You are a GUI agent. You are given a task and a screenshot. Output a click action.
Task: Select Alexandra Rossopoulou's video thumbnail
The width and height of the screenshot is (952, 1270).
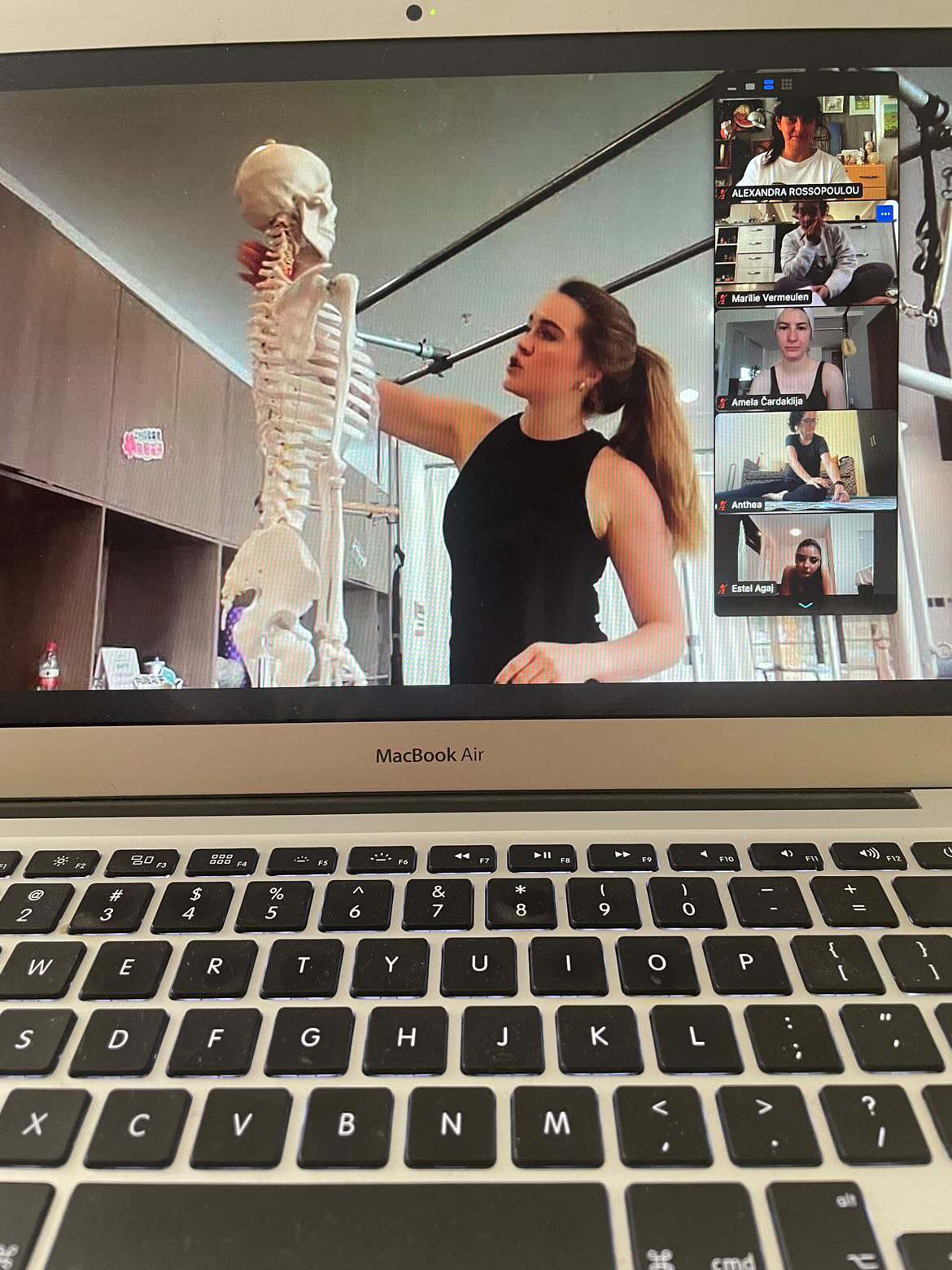pyautogui.click(x=806, y=147)
